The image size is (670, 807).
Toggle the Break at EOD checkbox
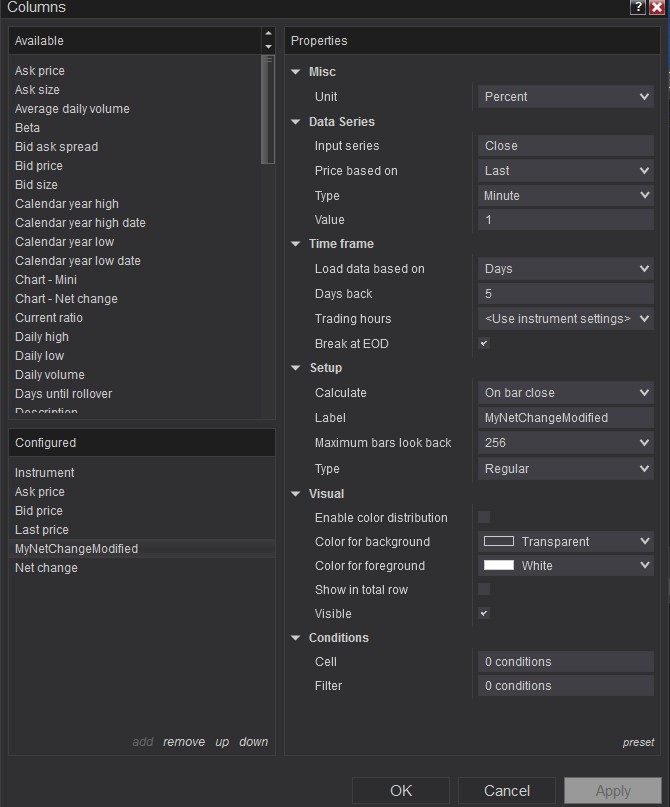(x=484, y=344)
